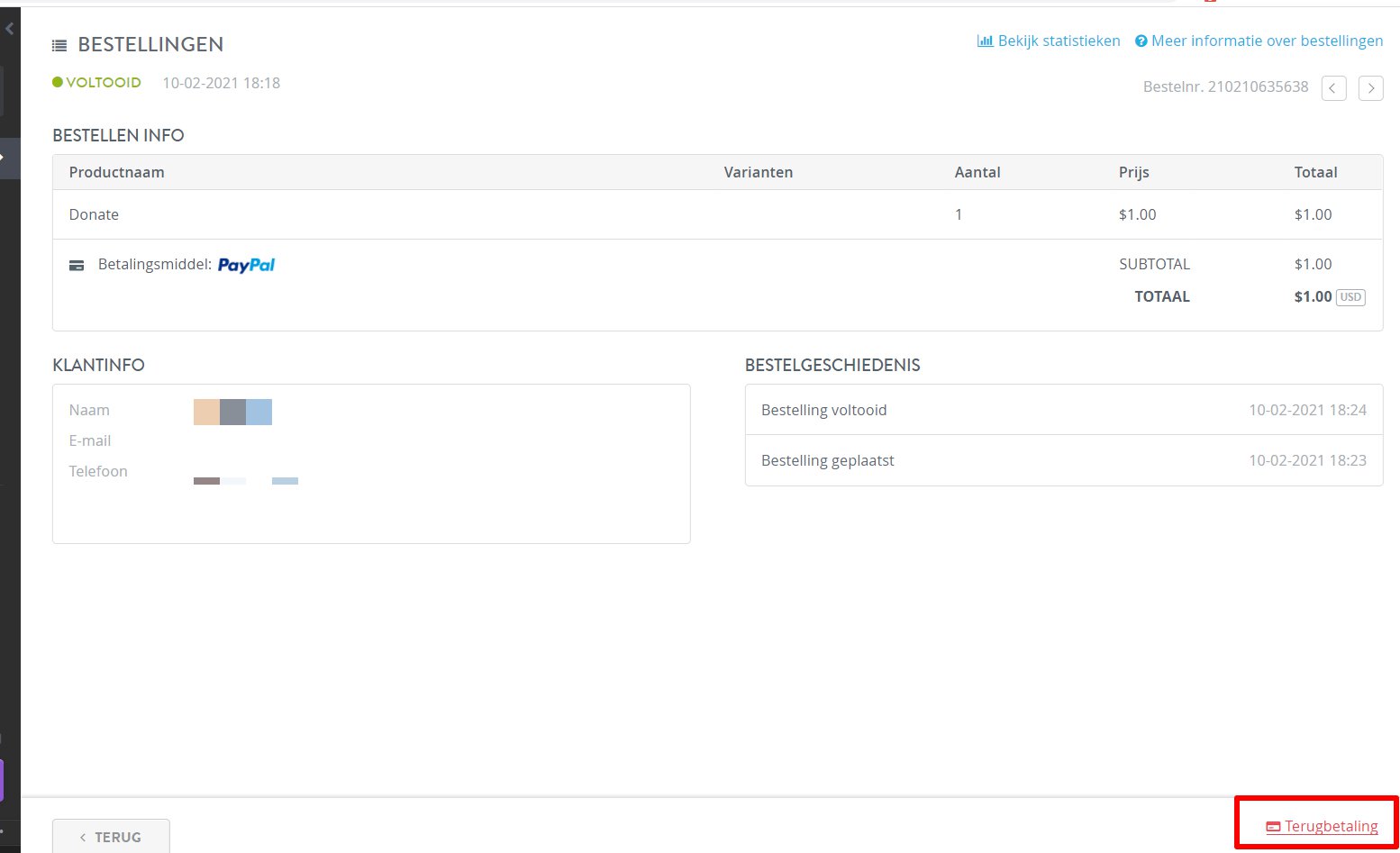This screenshot has width=1400, height=853.
Task: Click the TOTAAL label
Action: click(x=1162, y=296)
